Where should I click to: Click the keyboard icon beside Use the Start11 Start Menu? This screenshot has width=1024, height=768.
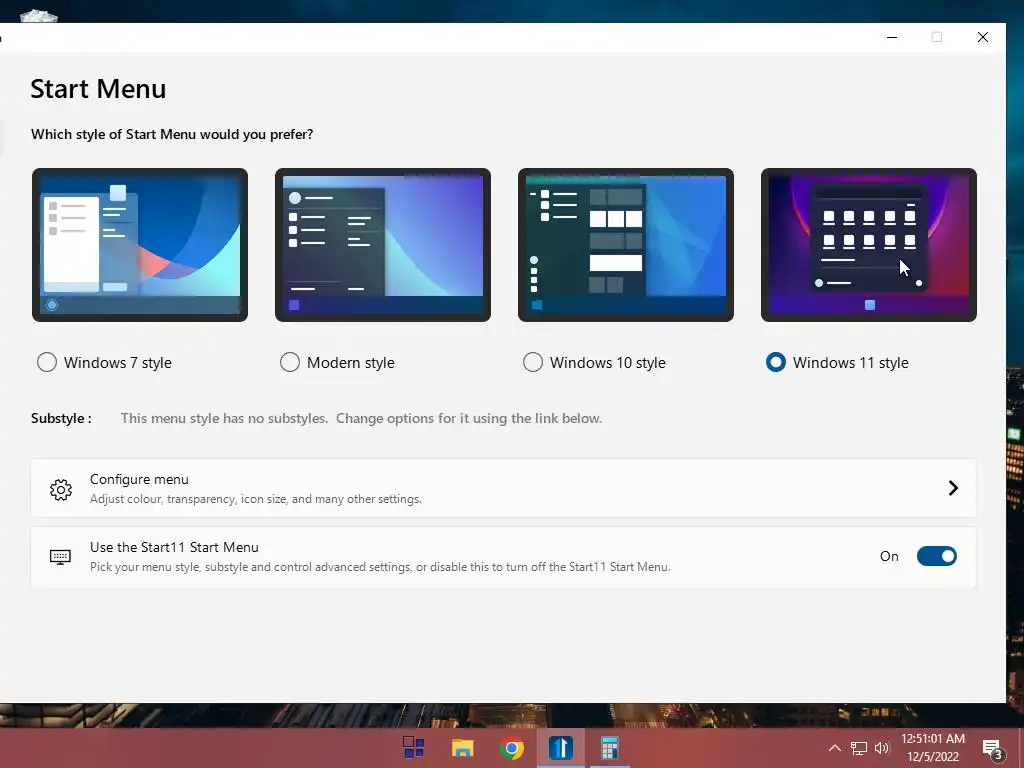point(61,557)
